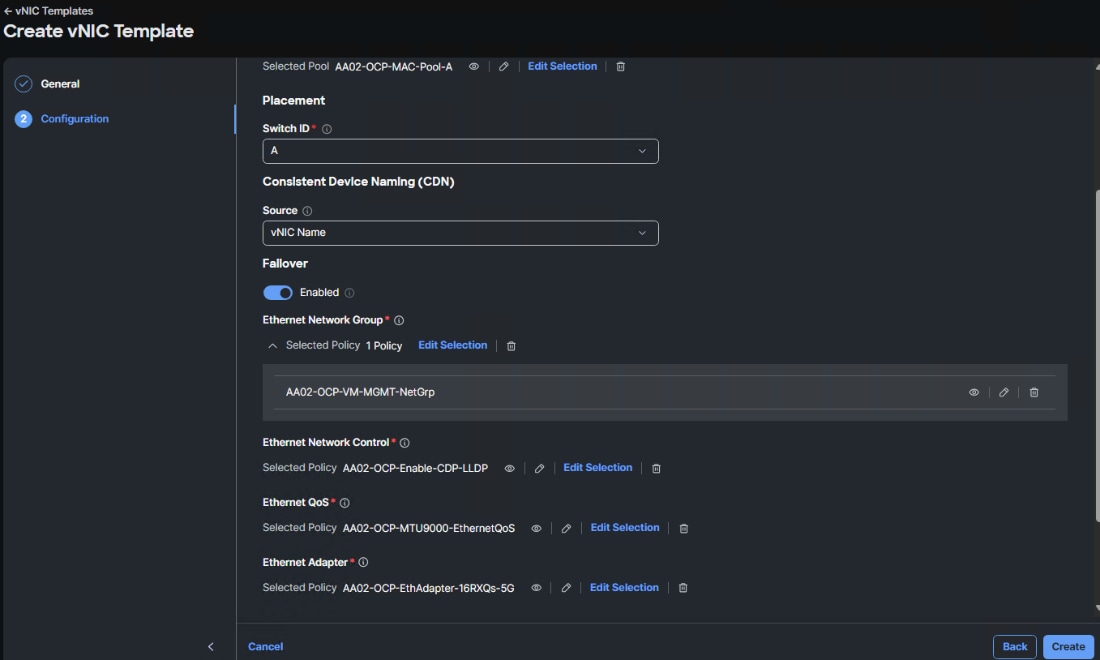
Task: Click Edit Selection for Ethernet QoS
Action: click(x=625, y=527)
